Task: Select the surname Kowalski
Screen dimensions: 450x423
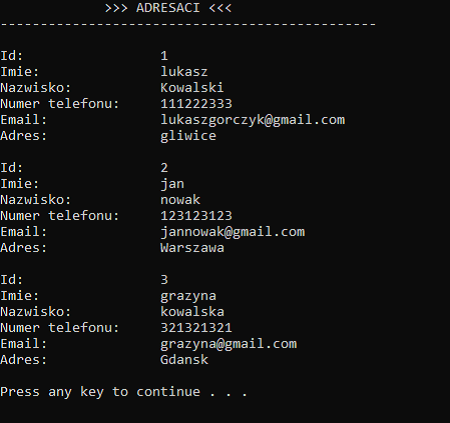Action: click(192, 88)
